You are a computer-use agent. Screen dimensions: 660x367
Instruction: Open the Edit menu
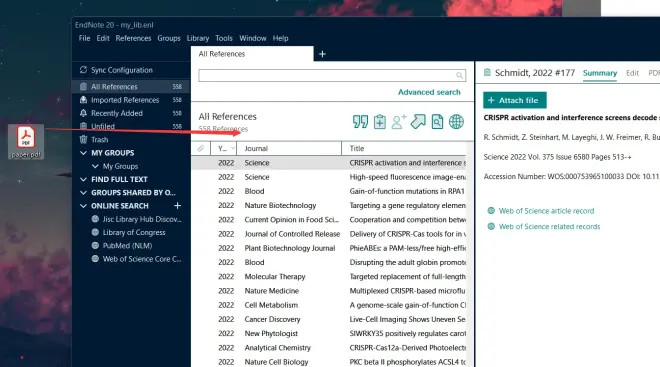pyautogui.click(x=103, y=38)
